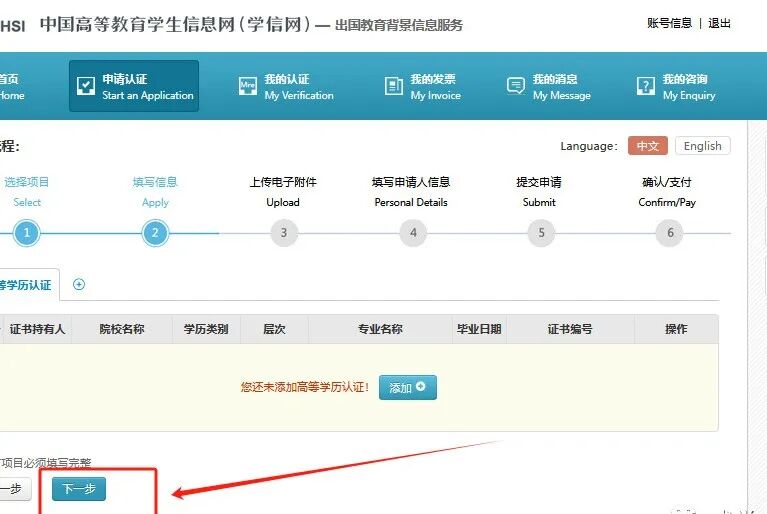Image resolution: width=767 pixels, height=514 pixels.
Task: Open the My Enquiry tab
Action: click(676, 87)
